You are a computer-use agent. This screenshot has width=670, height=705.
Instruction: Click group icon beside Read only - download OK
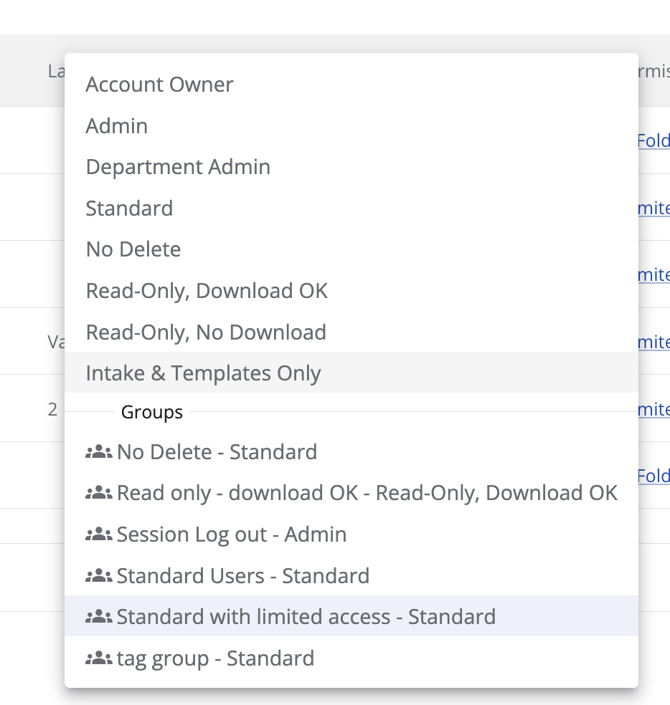98,493
